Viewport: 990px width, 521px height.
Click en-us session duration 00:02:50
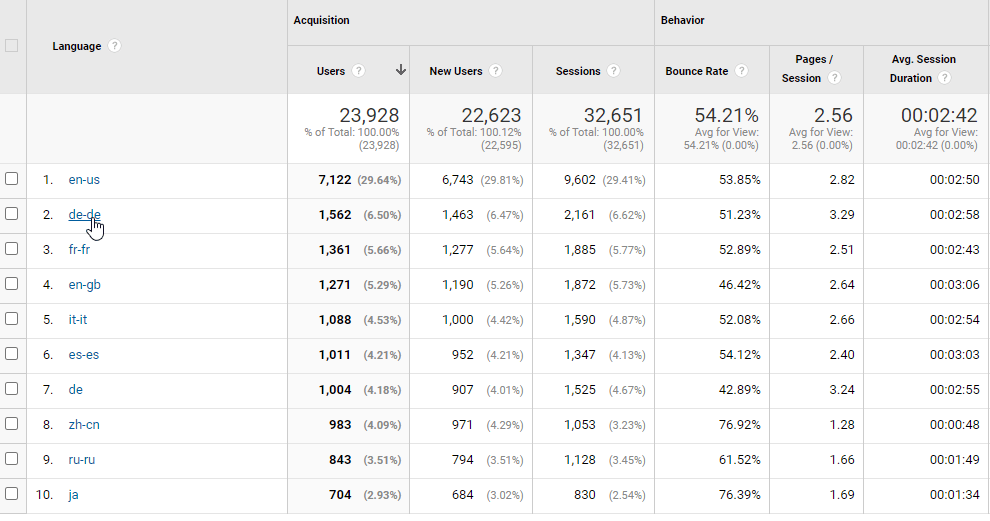point(955,180)
